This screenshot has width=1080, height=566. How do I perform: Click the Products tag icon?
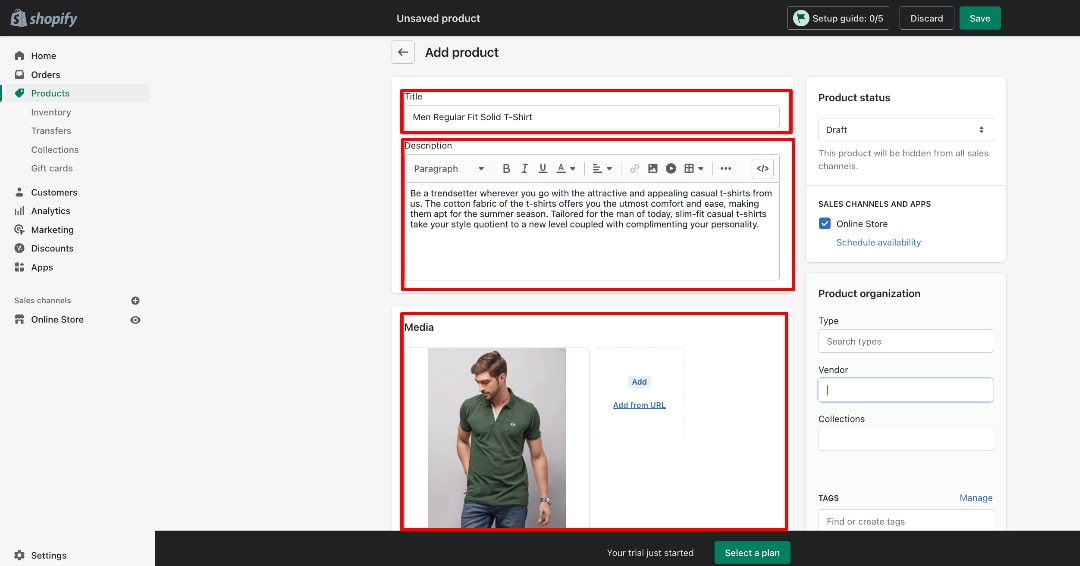pos(19,93)
